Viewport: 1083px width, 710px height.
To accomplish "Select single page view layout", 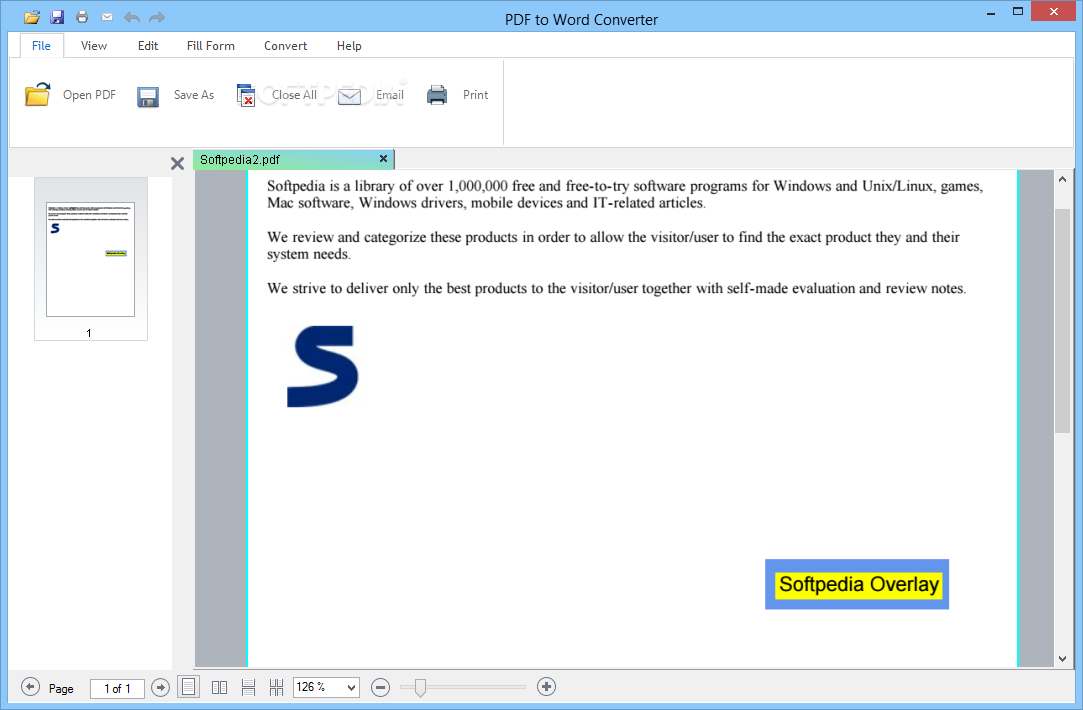I will click(x=189, y=687).
